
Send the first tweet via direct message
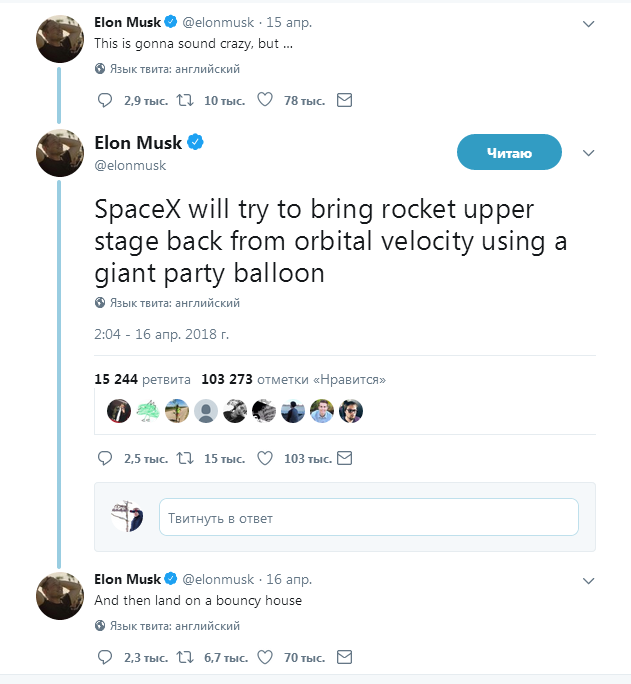click(x=344, y=100)
